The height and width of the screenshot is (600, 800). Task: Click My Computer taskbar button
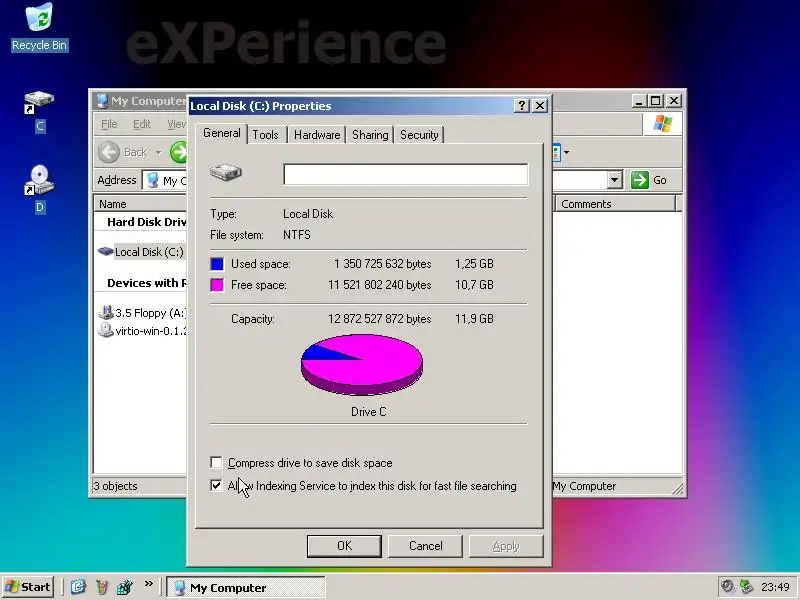pos(246,588)
